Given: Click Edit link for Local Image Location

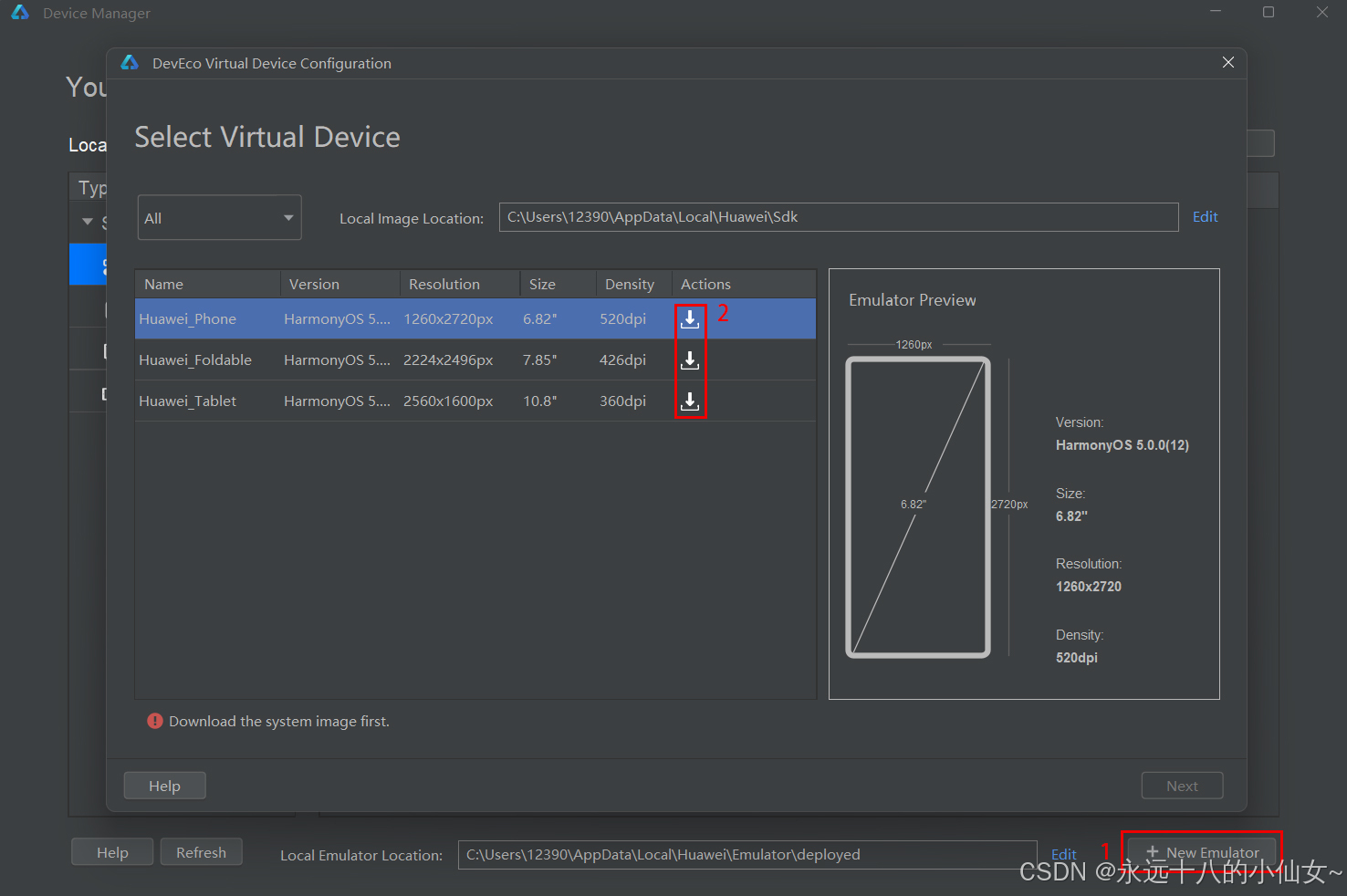Looking at the screenshot, I should [x=1205, y=217].
